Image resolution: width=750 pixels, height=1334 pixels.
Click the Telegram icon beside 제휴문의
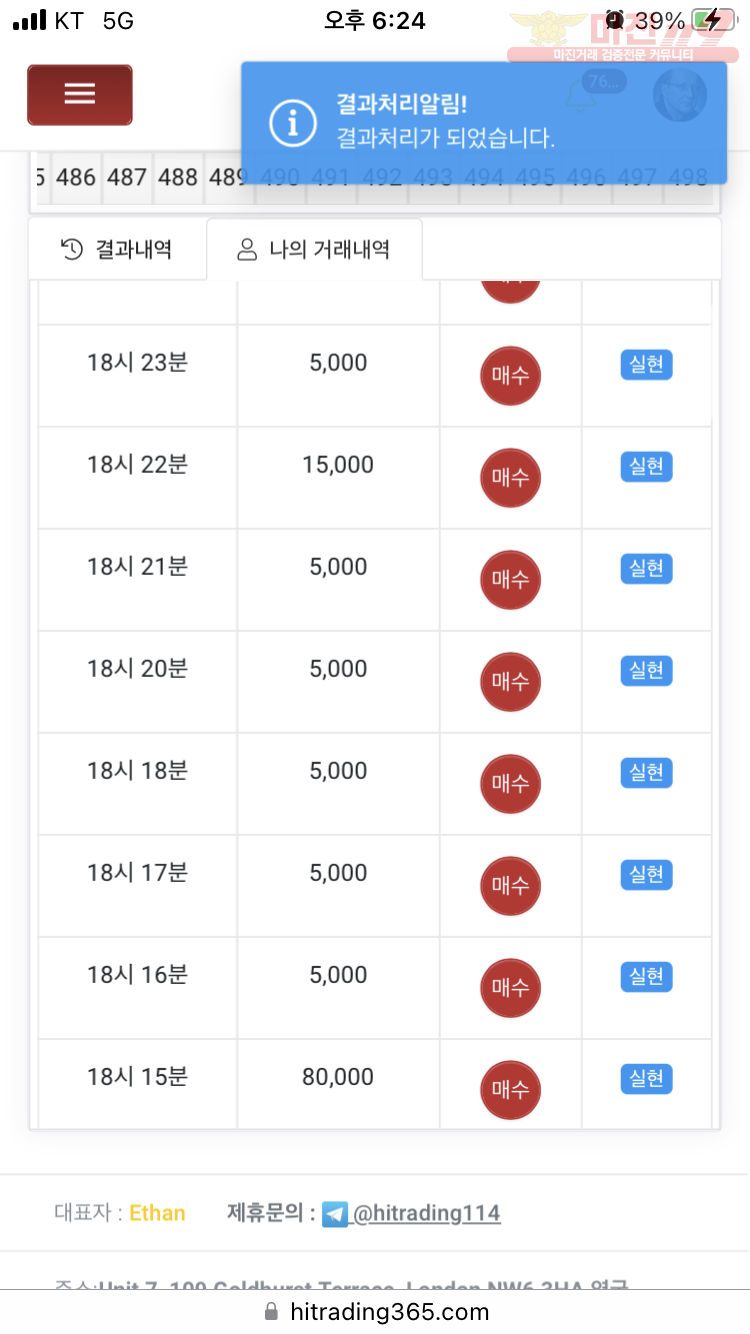tap(335, 1214)
